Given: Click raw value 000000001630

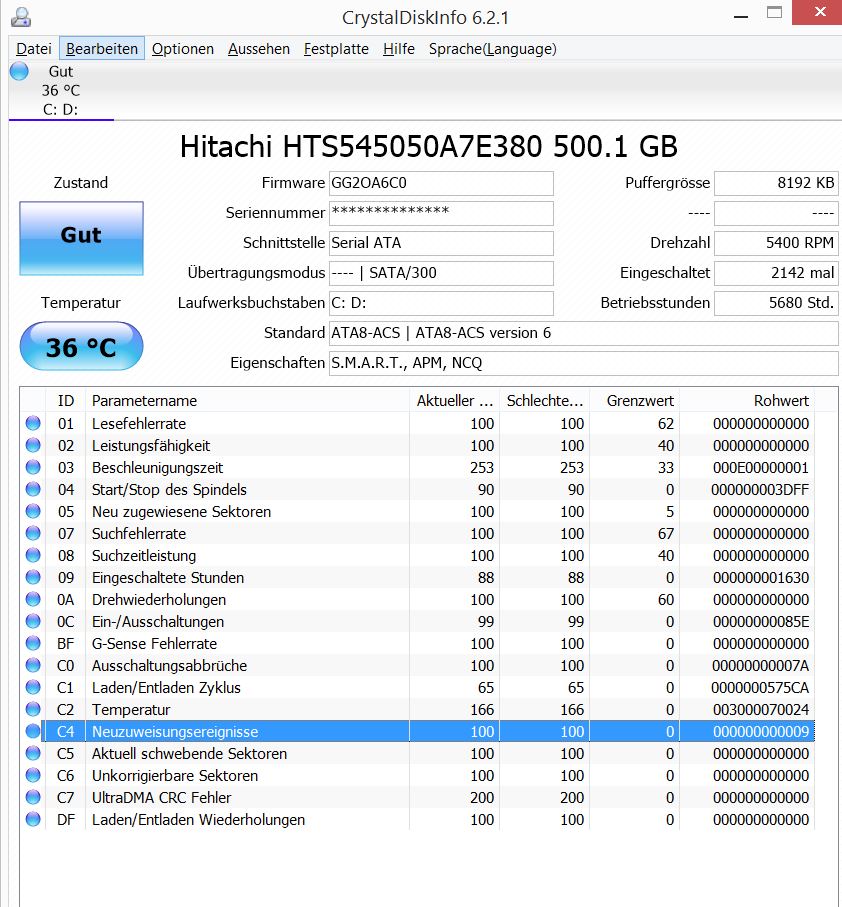Looking at the screenshot, I should (760, 577).
